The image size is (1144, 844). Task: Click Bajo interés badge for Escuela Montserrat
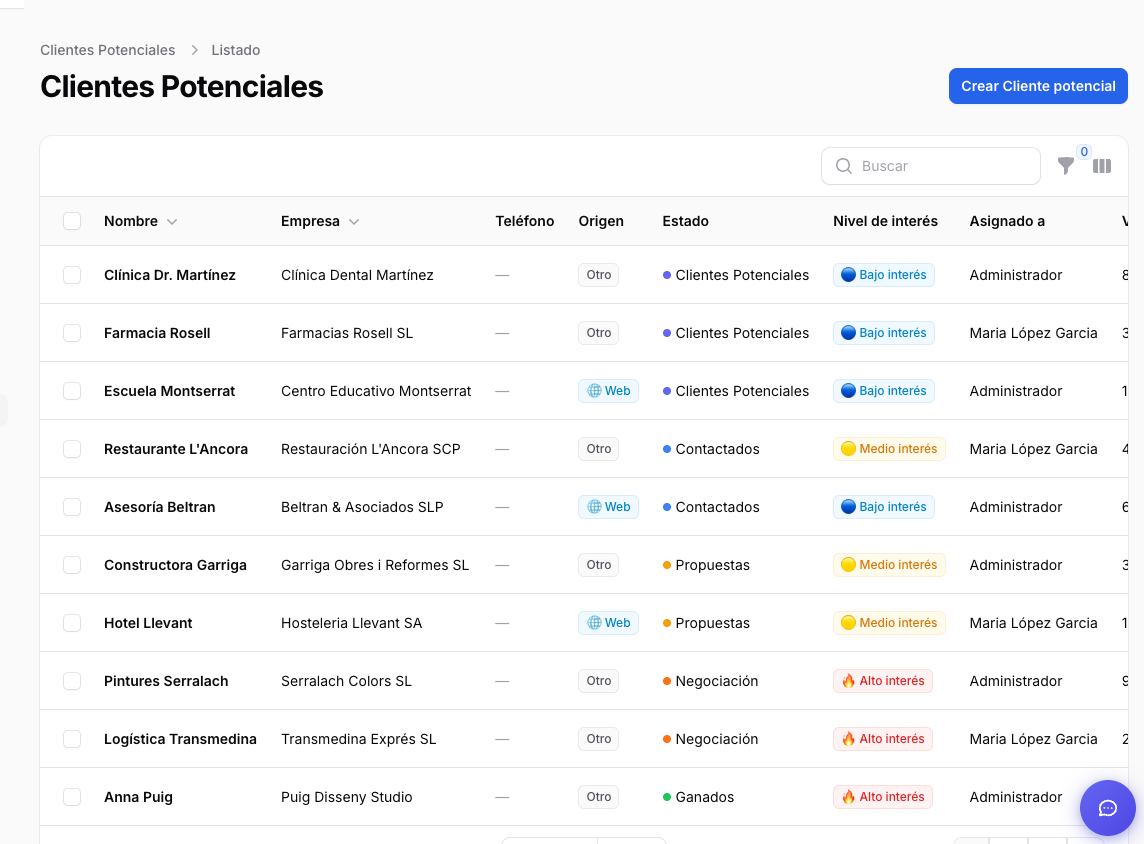(x=884, y=391)
